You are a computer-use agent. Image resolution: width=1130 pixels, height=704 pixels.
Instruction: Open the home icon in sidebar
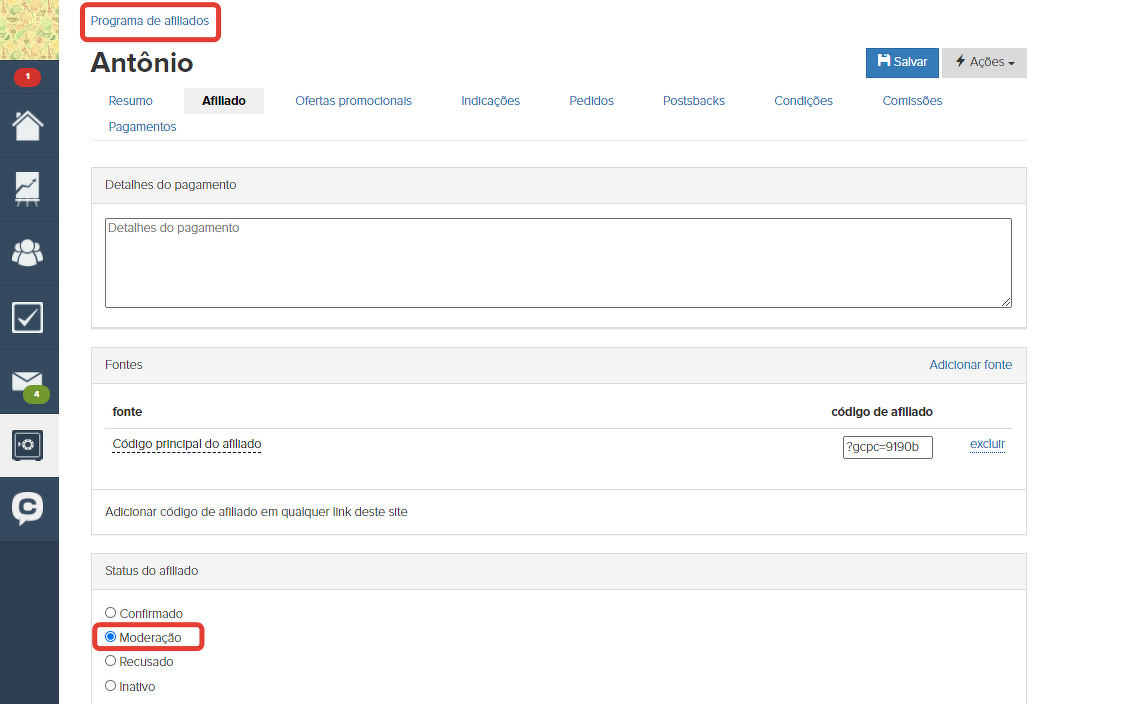point(28,126)
